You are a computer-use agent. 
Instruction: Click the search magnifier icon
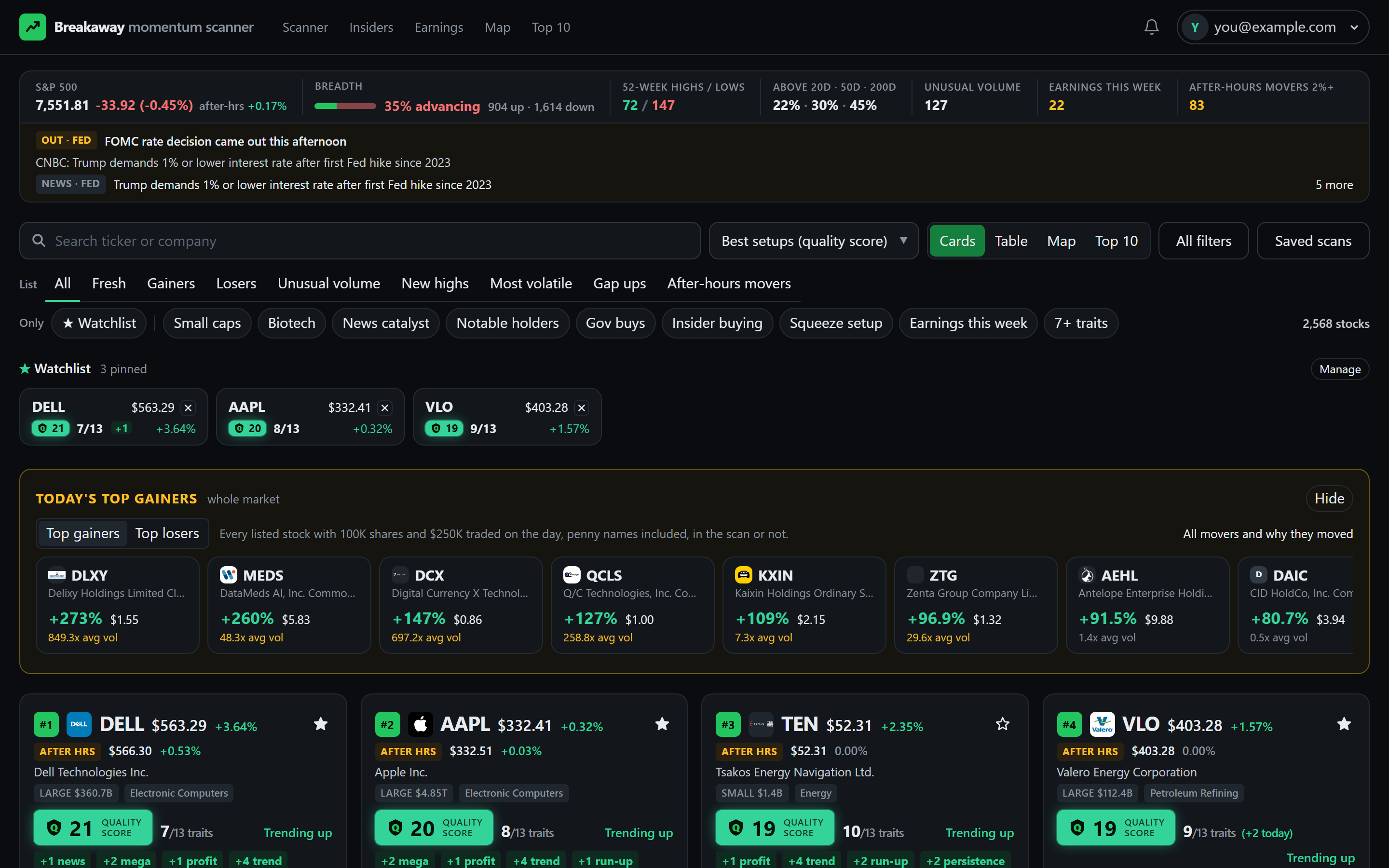point(39,241)
